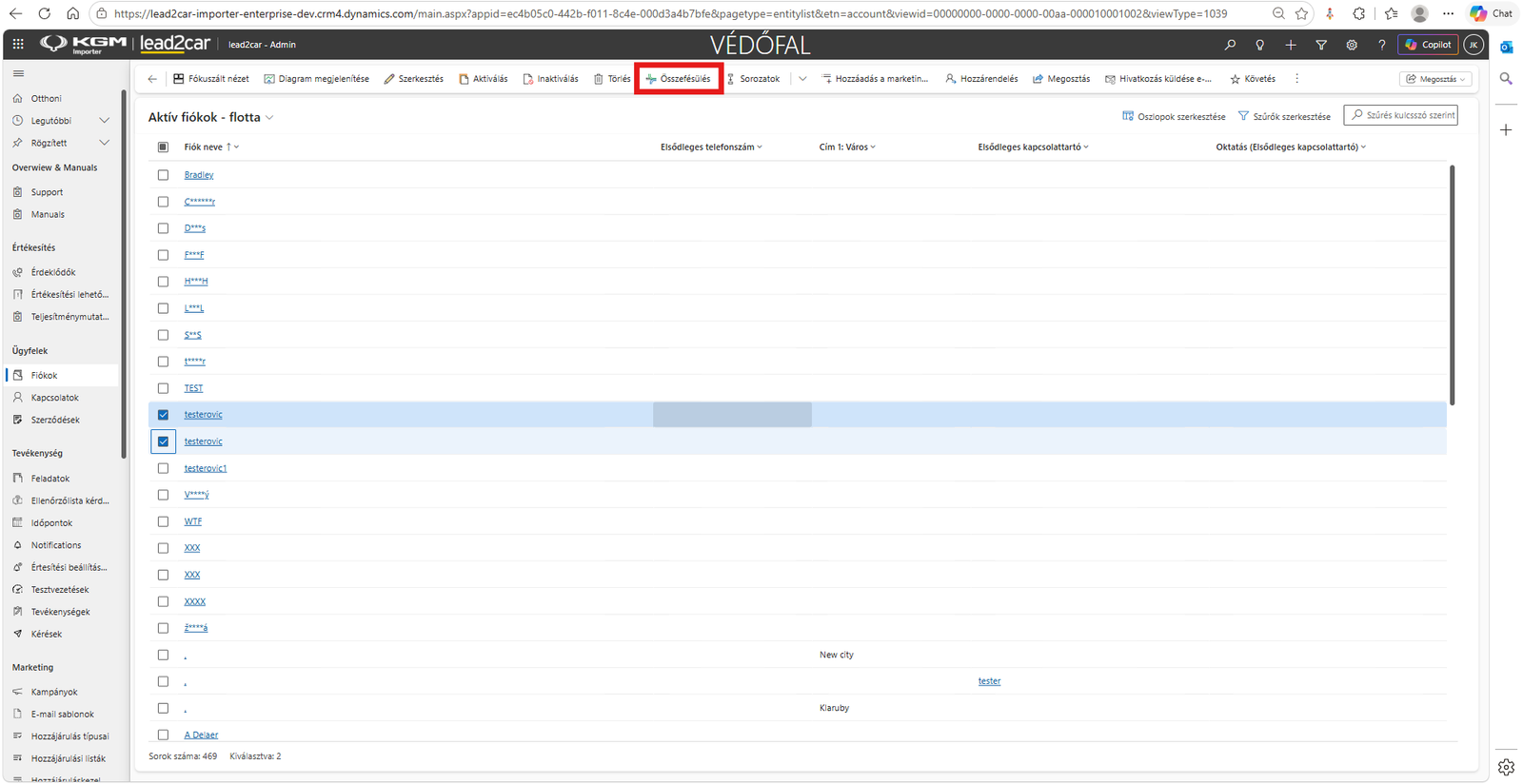Screen dimensions: 1523x784
Task: Check the Bradley row checkbox
Action: pos(163,175)
